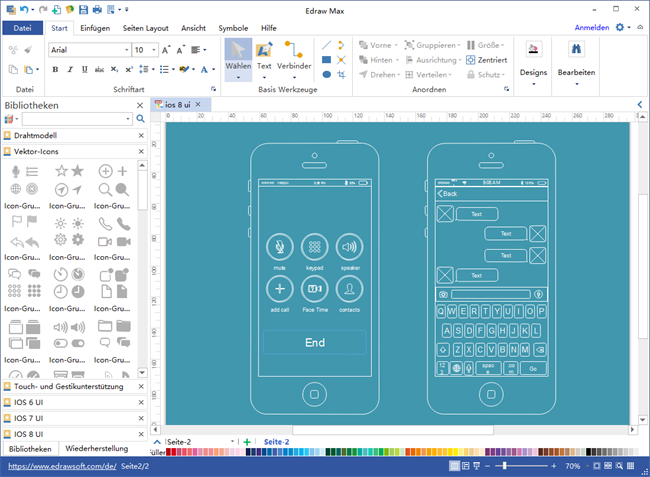This screenshot has height=477, width=650.
Task: Toggle italic text formatting
Action: click(70, 70)
